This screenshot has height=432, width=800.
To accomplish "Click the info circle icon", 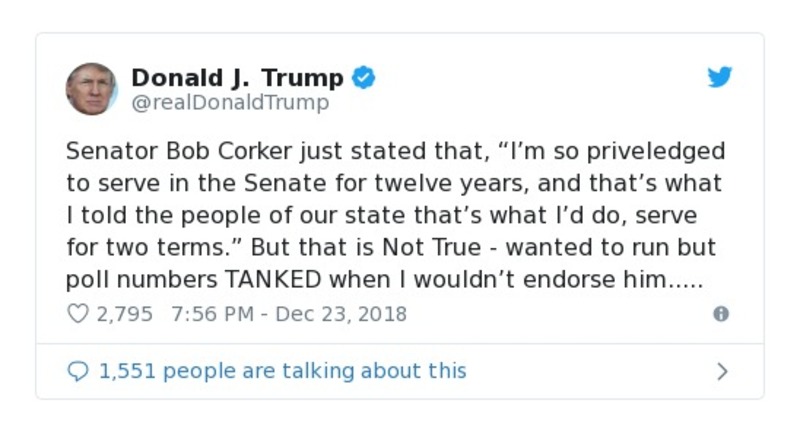I will click(x=720, y=314).
